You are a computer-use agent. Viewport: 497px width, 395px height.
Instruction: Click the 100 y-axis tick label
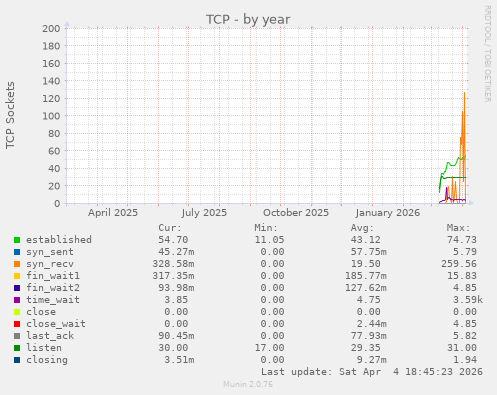pyautogui.click(x=51, y=116)
